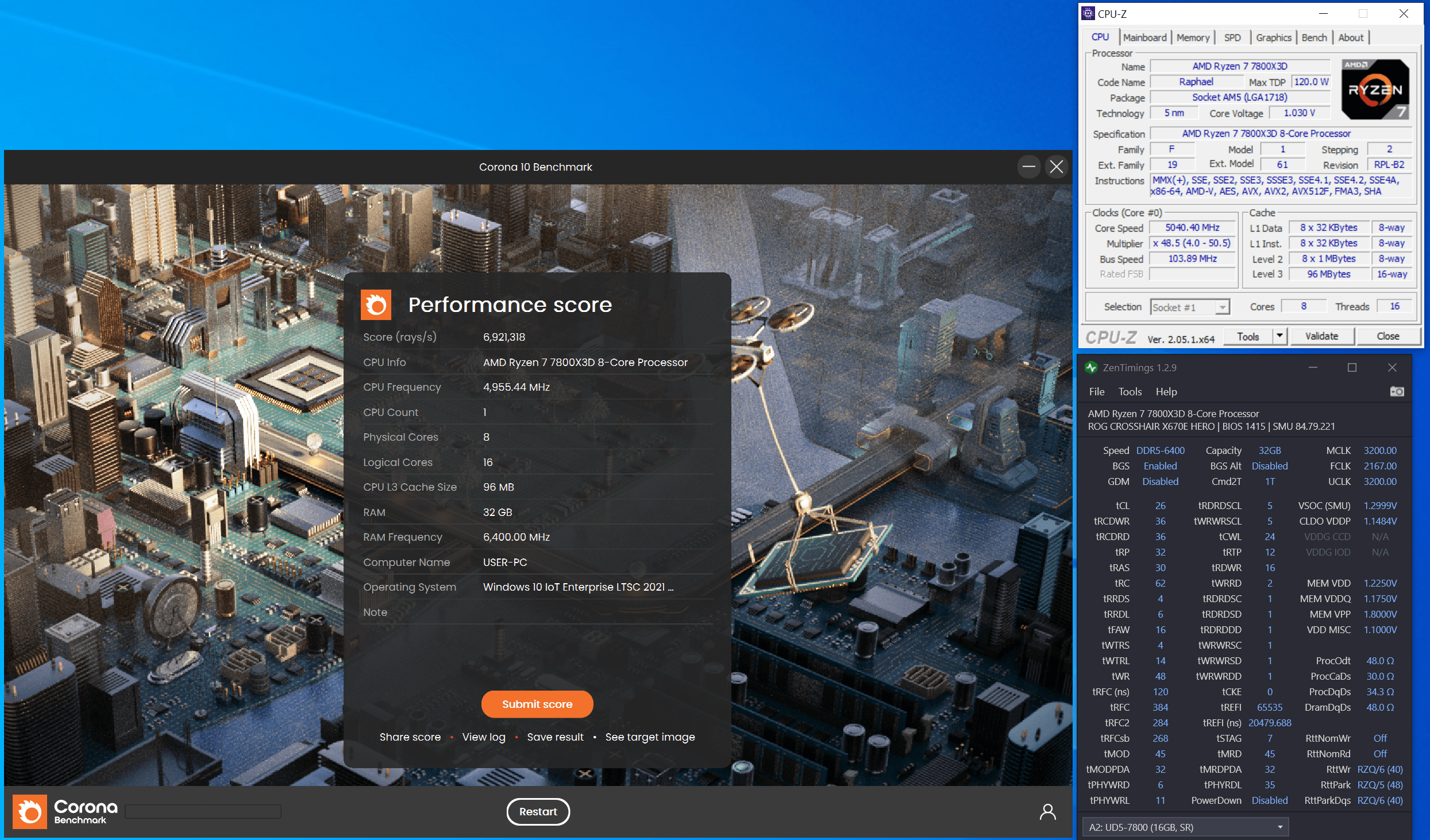Click the CPU Frequency value 4,955.44 MHz

click(516, 387)
